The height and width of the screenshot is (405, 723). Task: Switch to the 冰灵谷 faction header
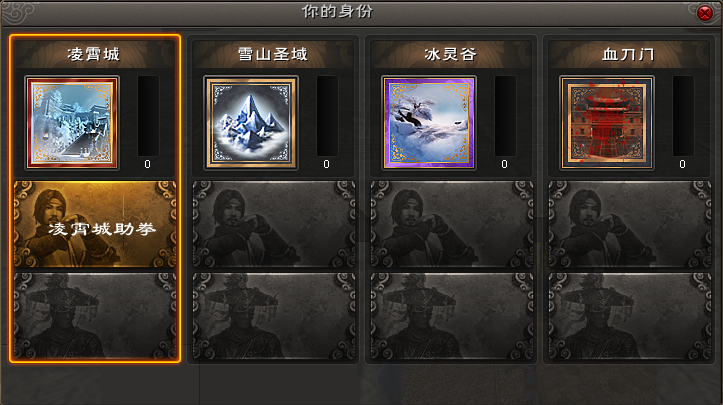pyautogui.click(x=451, y=54)
